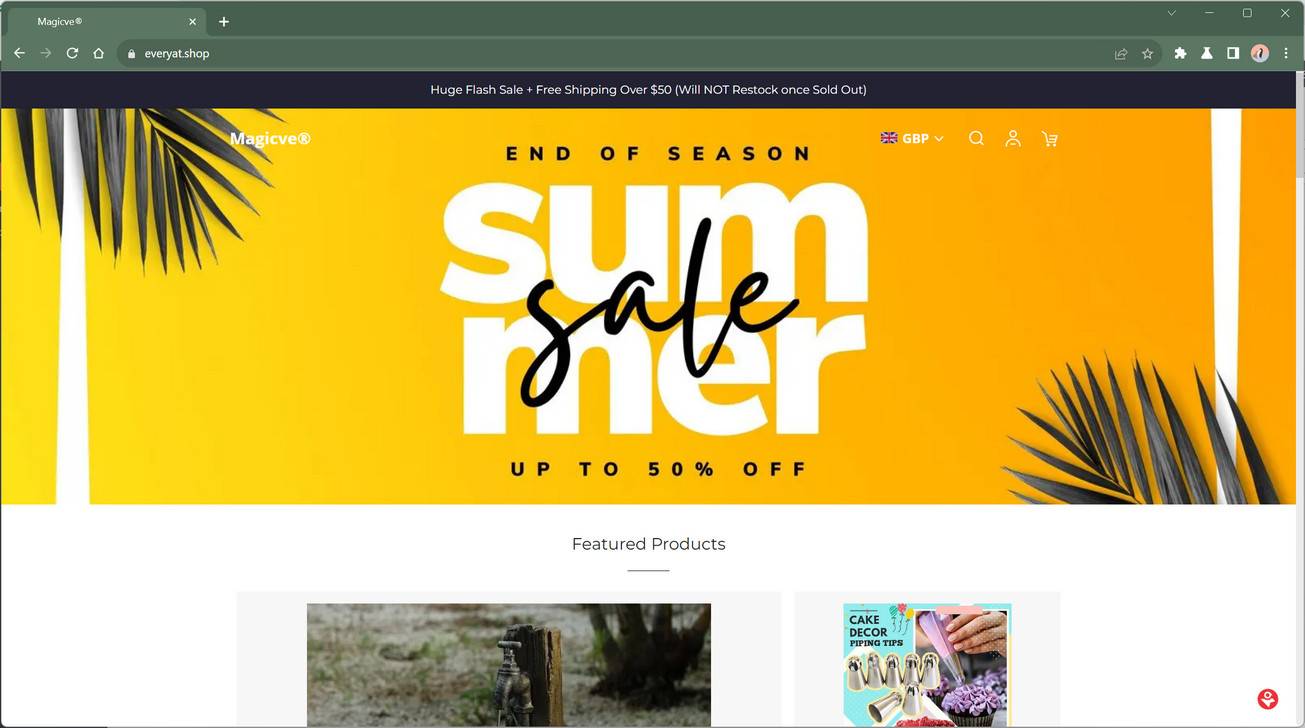The width and height of the screenshot is (1305, 728).
Task: Click the share page icon in the address bar
Action: tap(1121, 54)
